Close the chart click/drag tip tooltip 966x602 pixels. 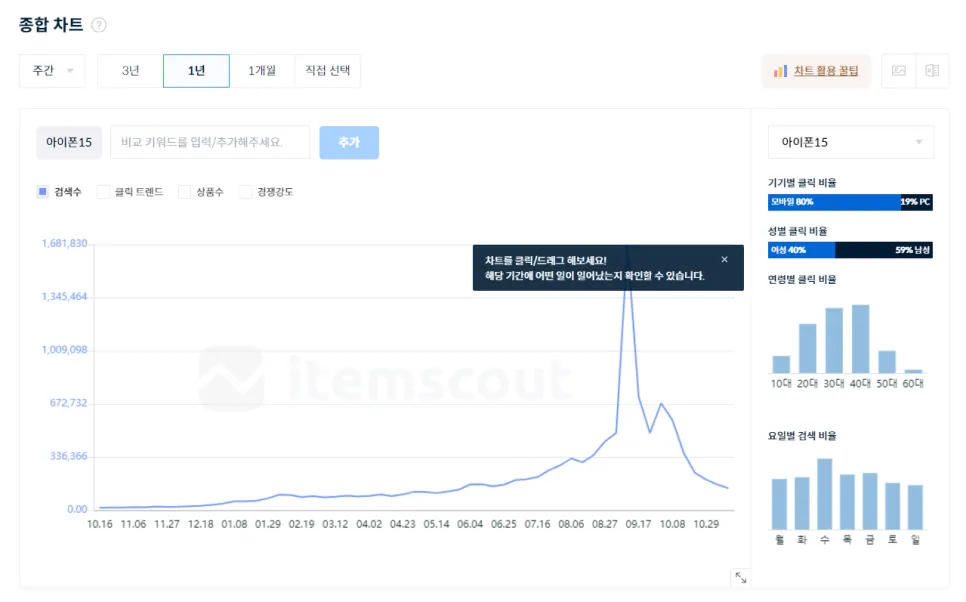[x=724, y=259]
